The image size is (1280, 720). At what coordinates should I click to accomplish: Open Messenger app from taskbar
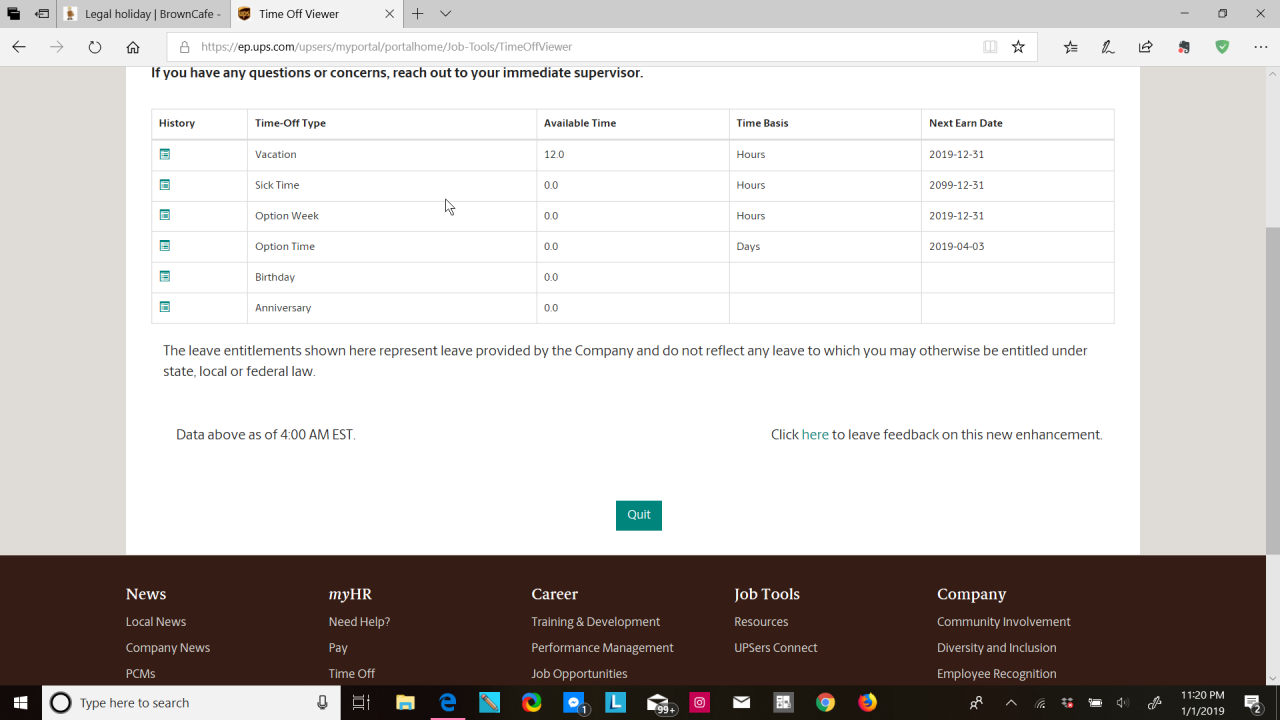point(574,703)
